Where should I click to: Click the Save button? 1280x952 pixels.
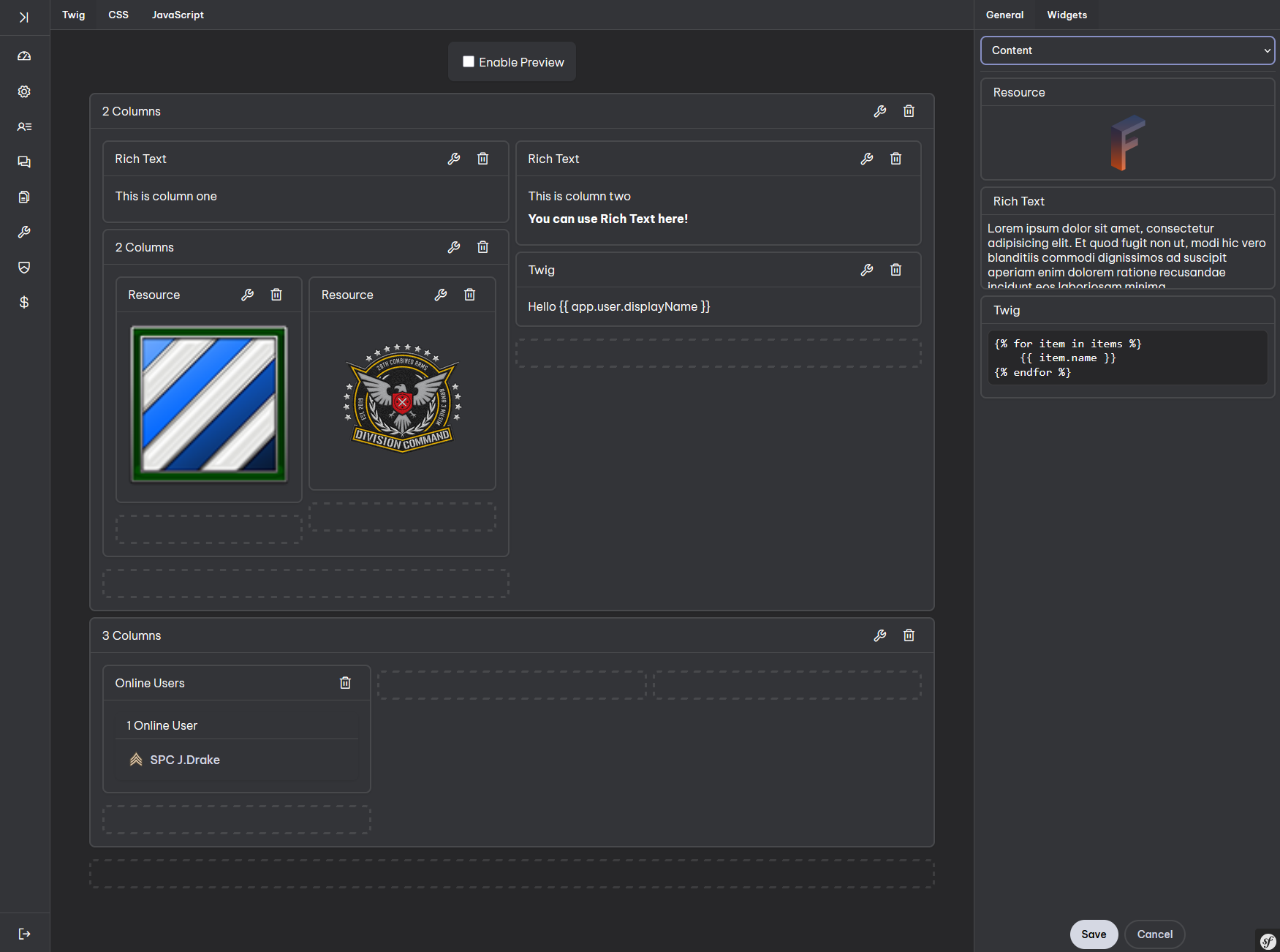(x=1094, y=934)
